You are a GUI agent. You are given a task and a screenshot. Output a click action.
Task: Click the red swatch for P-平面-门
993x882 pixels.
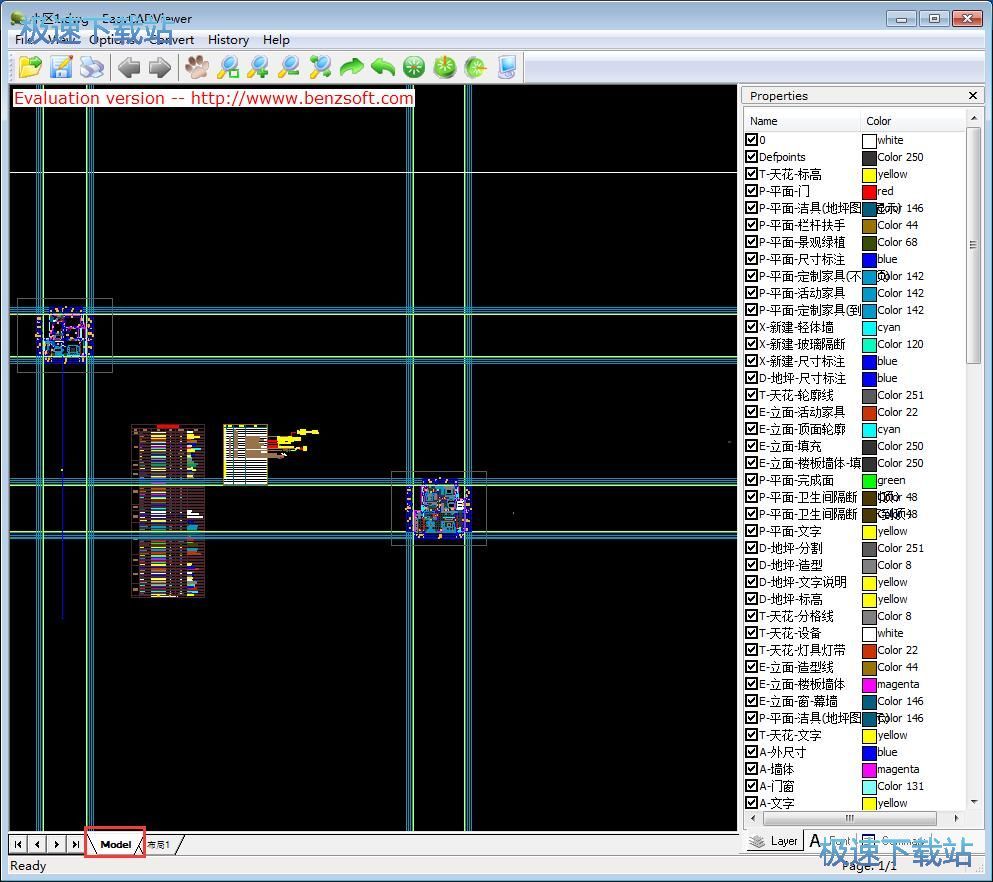(x=869, y=191)
